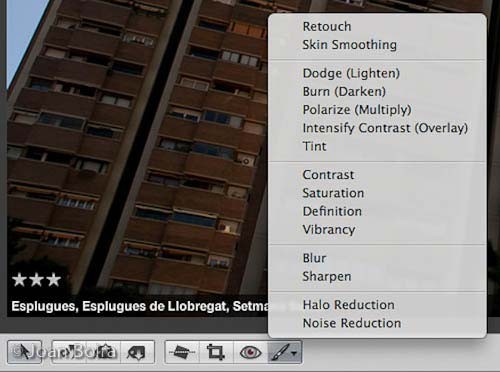Select the Vibrancy brush entry
Image resolution: width=500 pixels, height=372 pixels.
(377, 230)
